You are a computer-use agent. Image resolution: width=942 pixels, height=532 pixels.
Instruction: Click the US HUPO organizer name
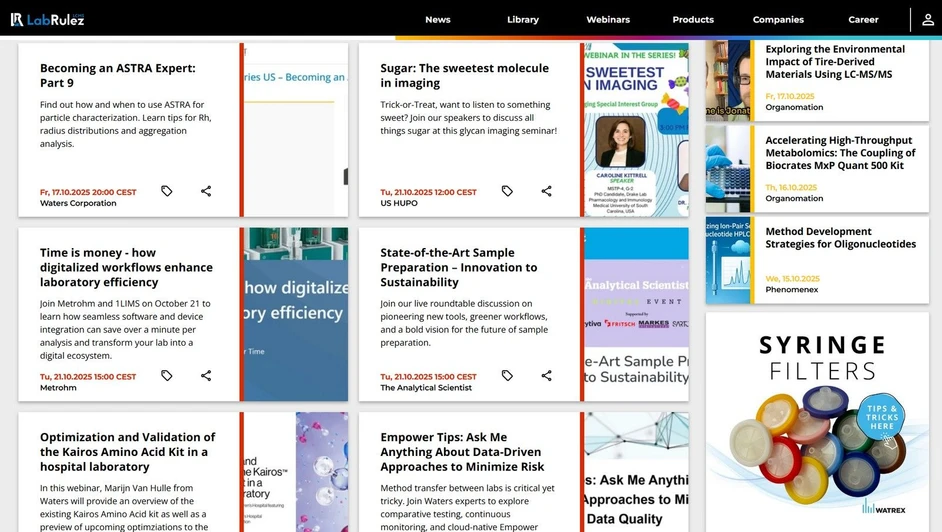coord(399,203)
